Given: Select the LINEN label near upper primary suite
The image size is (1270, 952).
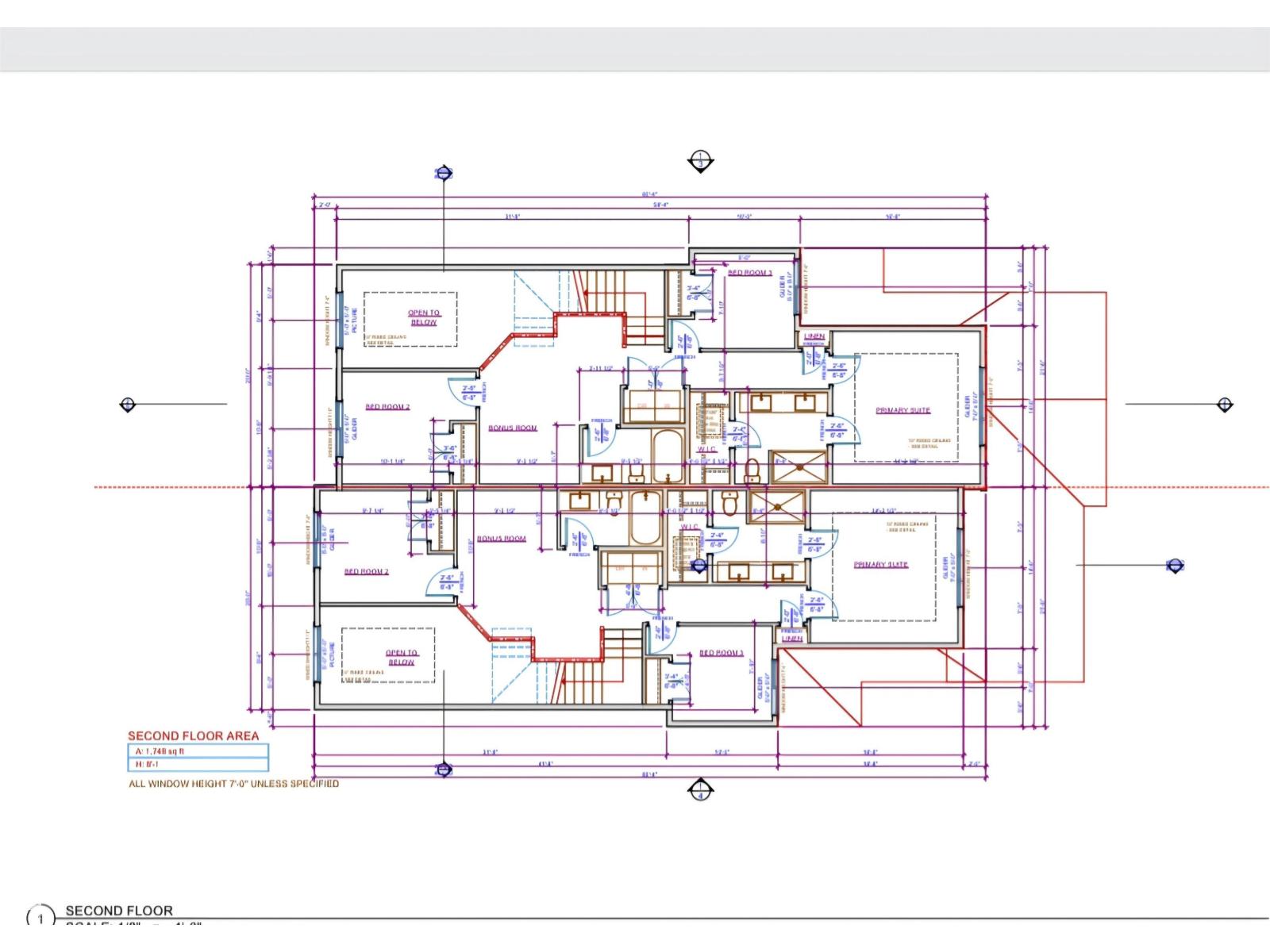Looking at the screenshot, I should [x=814, y=336].
